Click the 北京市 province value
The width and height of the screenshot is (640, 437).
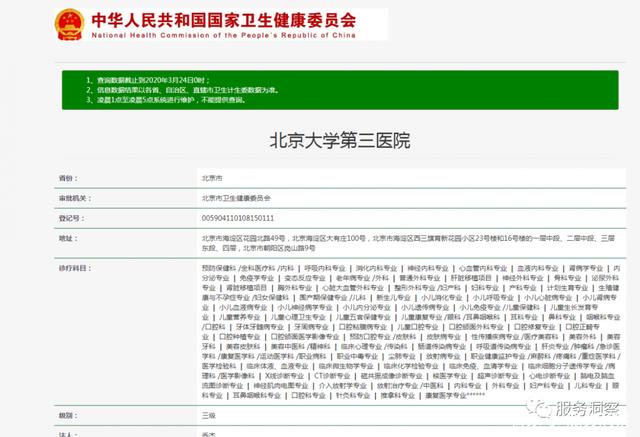tap(213, 176)
